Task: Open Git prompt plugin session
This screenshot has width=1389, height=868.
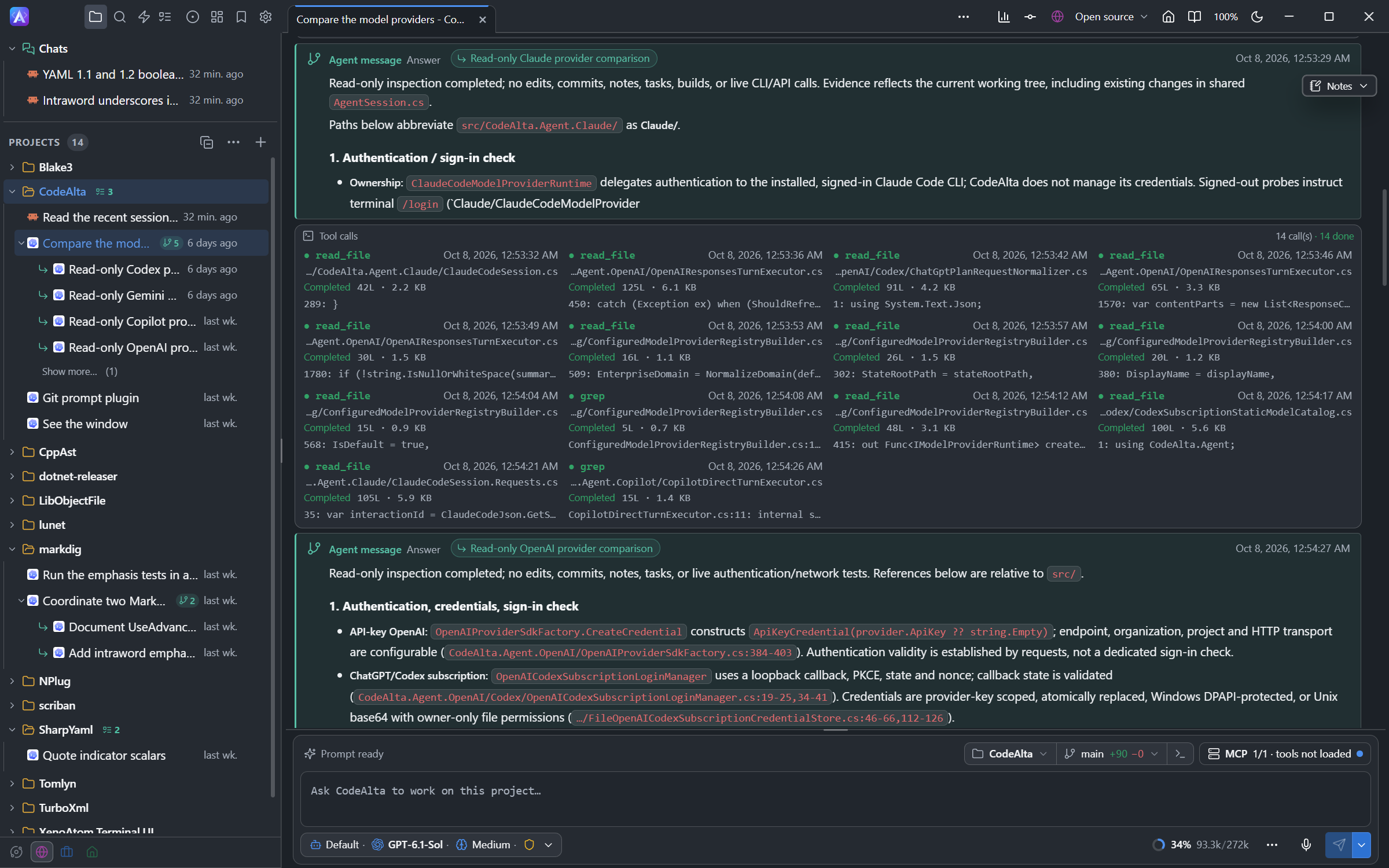Action: tap(136, 398)
